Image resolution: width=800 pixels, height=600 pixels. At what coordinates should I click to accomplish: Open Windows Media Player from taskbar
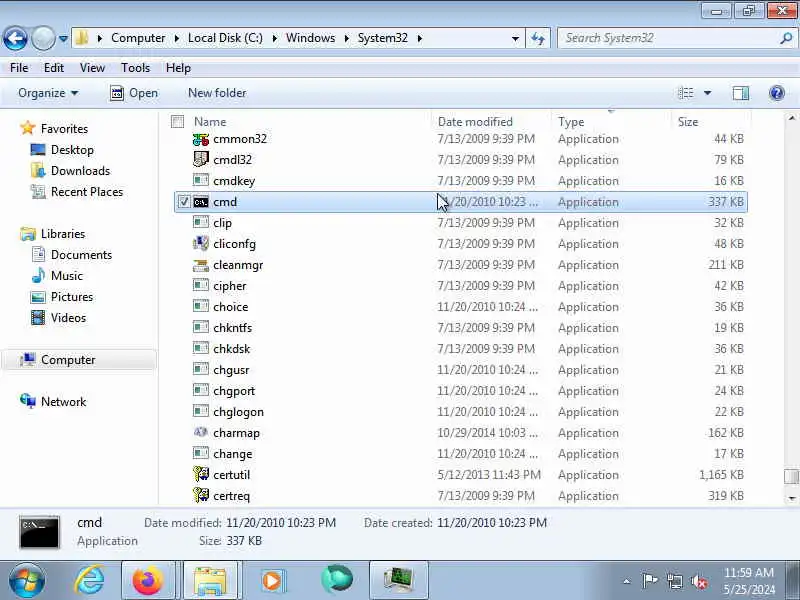[272, 580]
